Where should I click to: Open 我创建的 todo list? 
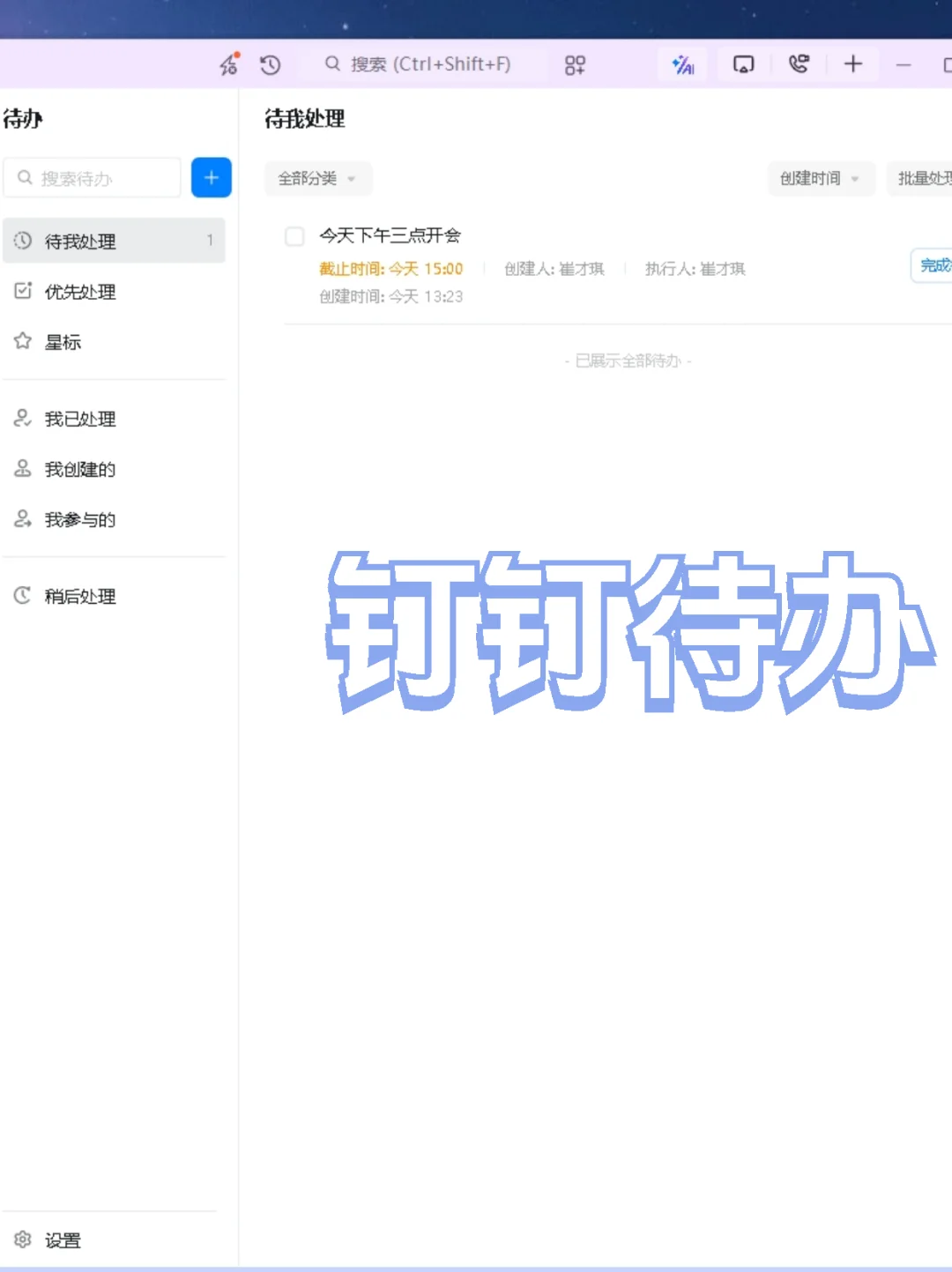(79, 470)
